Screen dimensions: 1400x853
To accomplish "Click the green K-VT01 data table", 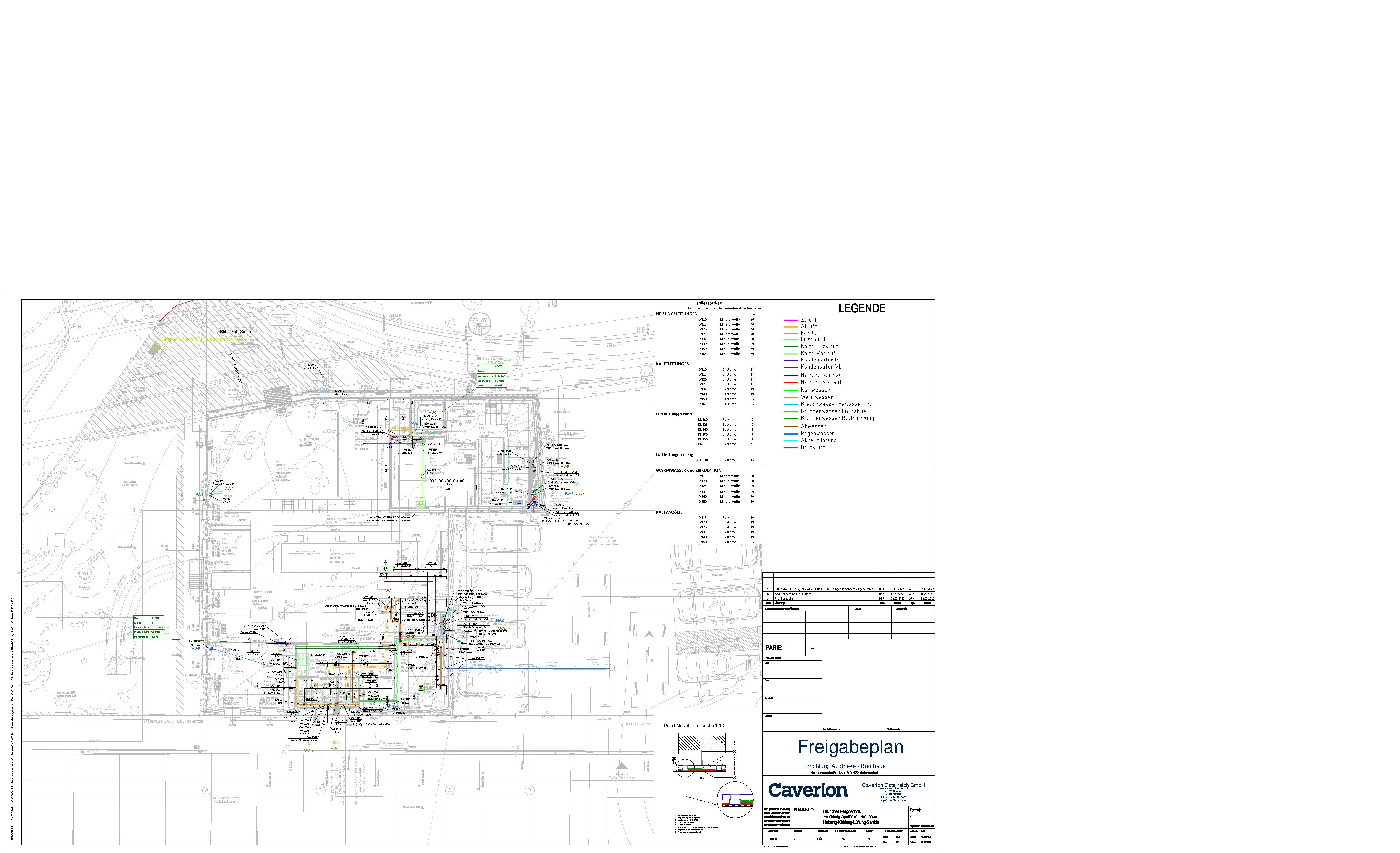I will coord(491,376).
